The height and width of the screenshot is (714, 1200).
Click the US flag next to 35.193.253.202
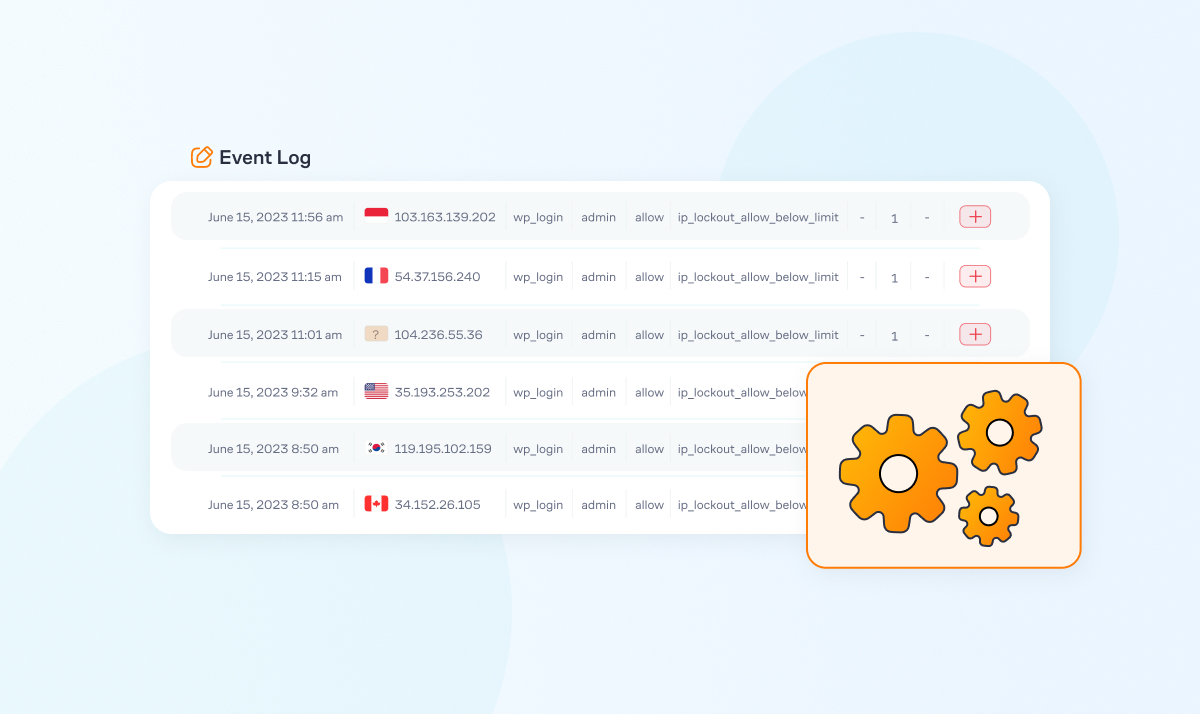click(375, 391)
